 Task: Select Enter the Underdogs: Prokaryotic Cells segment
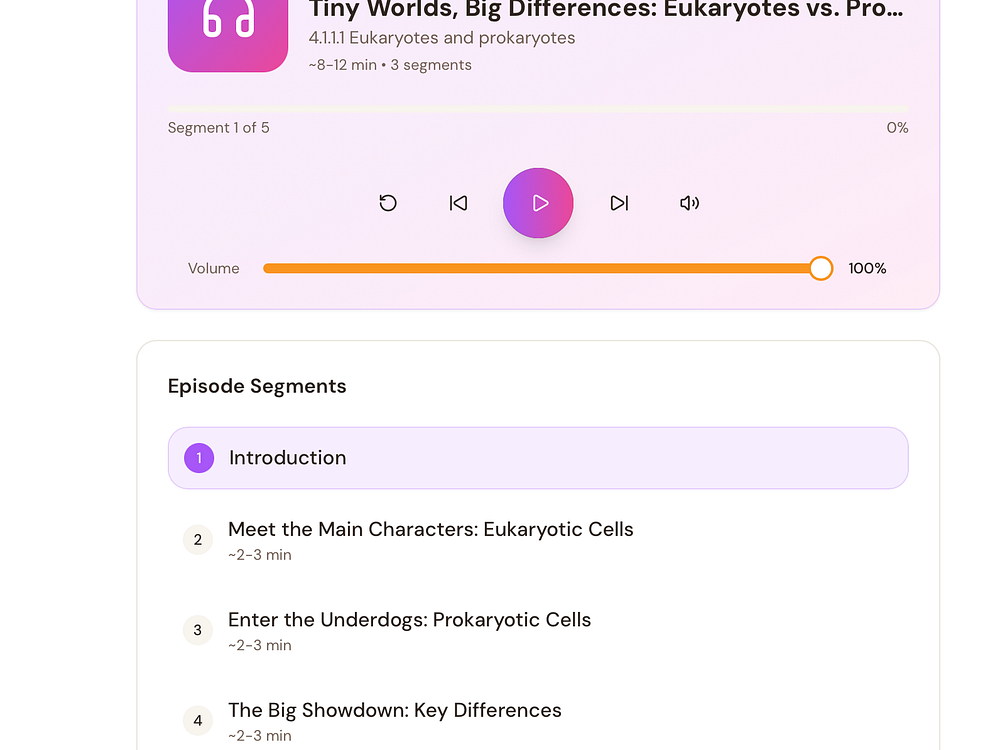tap(409, 620)
